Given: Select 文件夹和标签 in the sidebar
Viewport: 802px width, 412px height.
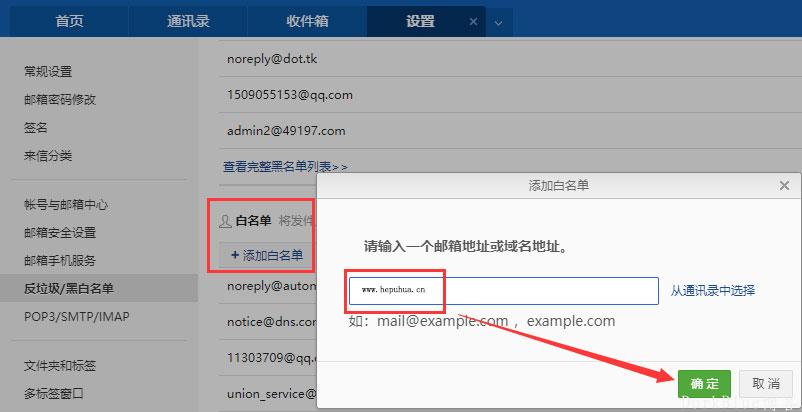Looking at the screenshot, I should point(60,366).
